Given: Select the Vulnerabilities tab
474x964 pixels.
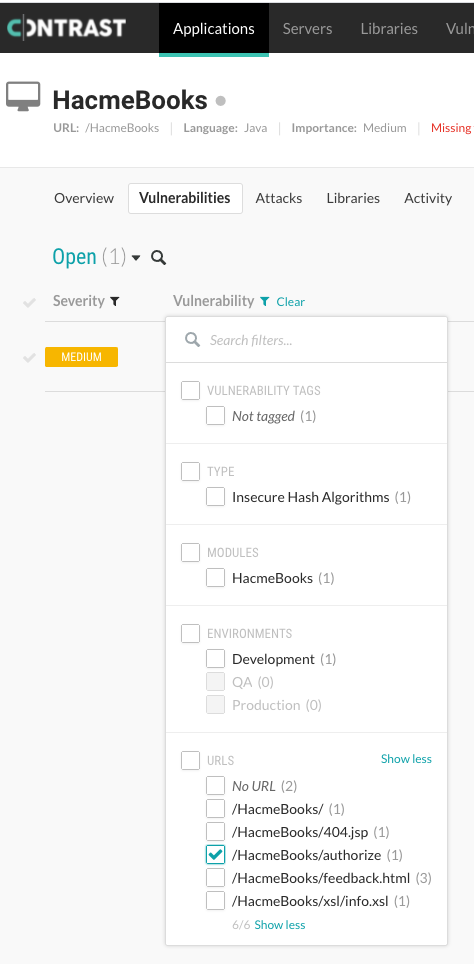Looking at the screenshot, I should (x=185, y=198).
